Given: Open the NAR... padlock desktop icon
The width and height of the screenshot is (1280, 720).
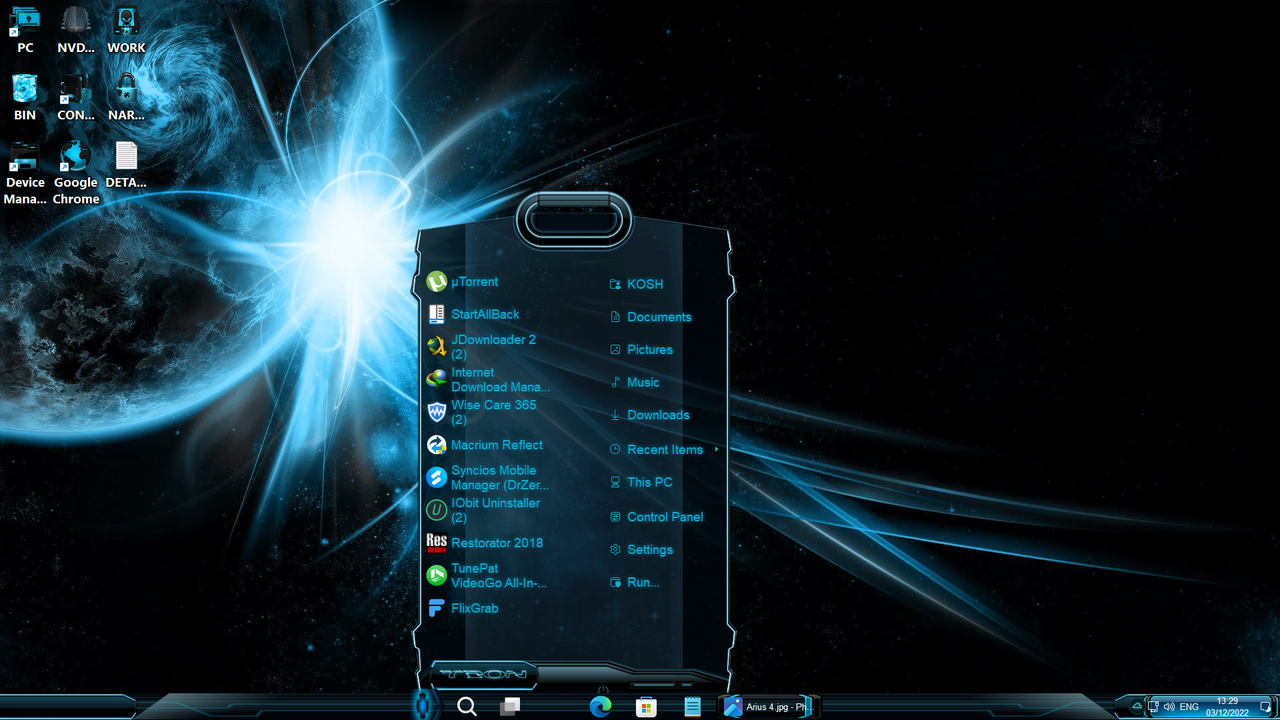Looking at the screenshot, I should click(126, 96).
